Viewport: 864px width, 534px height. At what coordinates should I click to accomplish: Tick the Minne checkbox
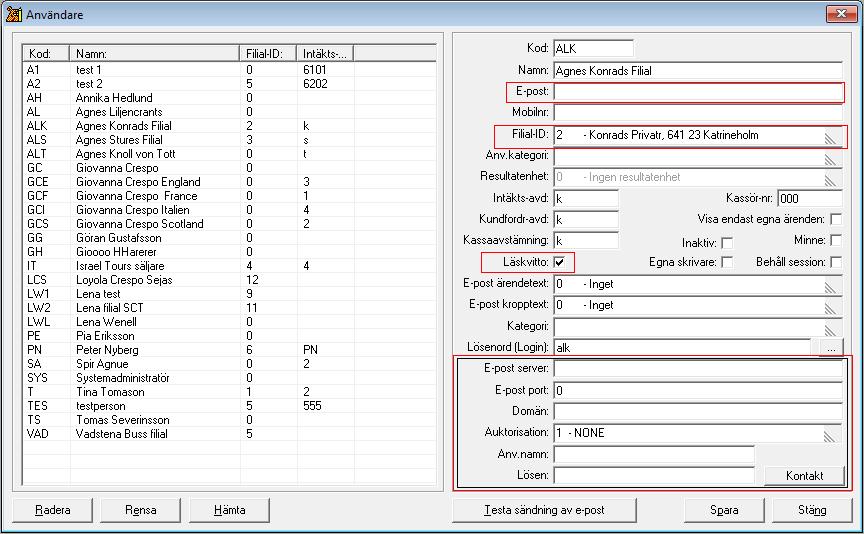click(836, 240)
